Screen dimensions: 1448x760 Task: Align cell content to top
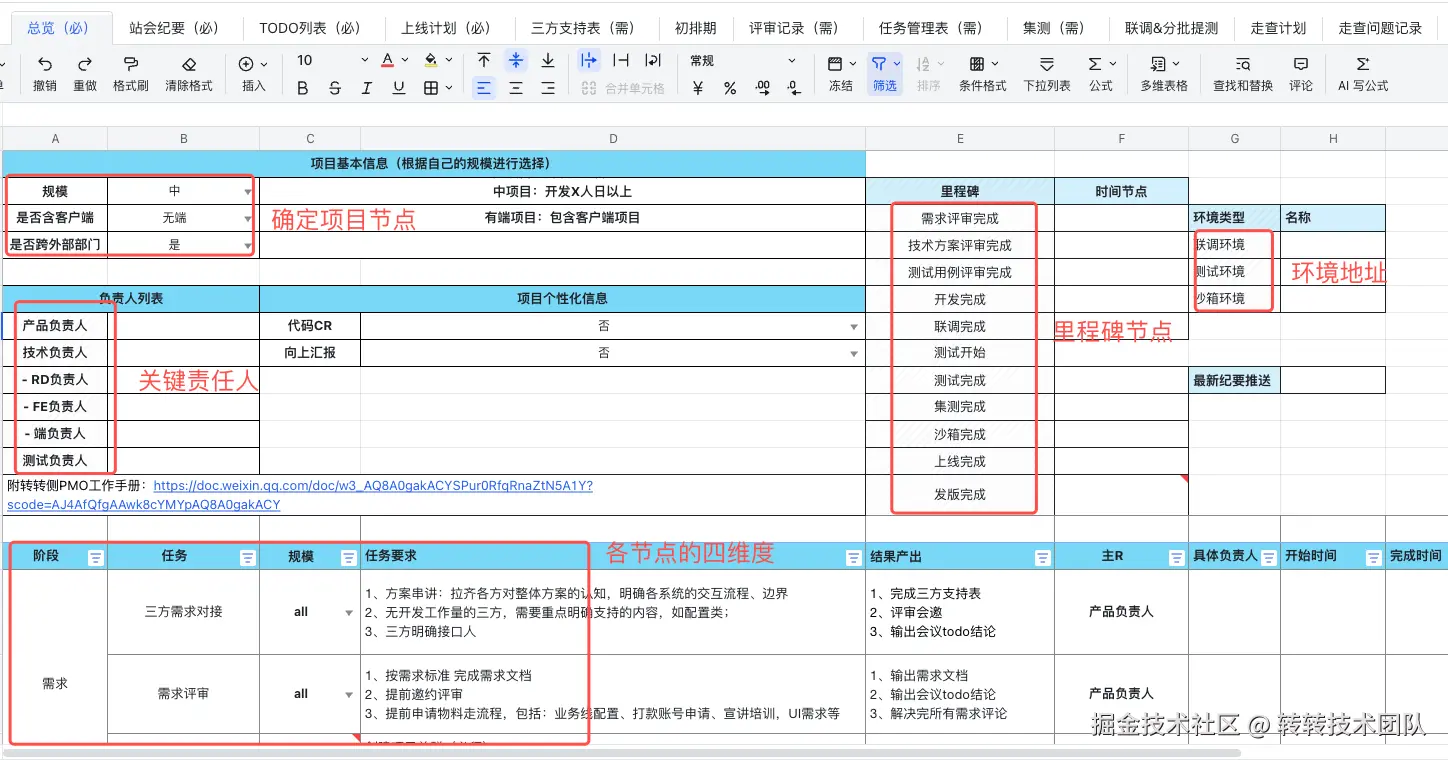point(484,61)
